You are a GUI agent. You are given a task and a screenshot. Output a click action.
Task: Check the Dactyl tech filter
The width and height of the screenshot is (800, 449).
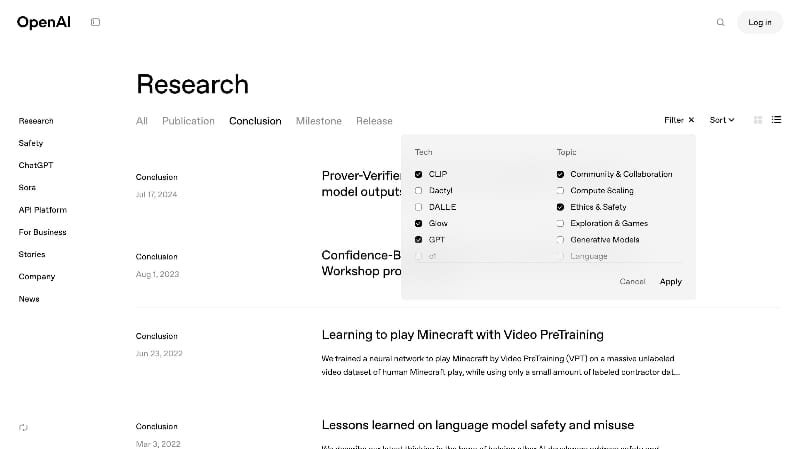[418, 191]
